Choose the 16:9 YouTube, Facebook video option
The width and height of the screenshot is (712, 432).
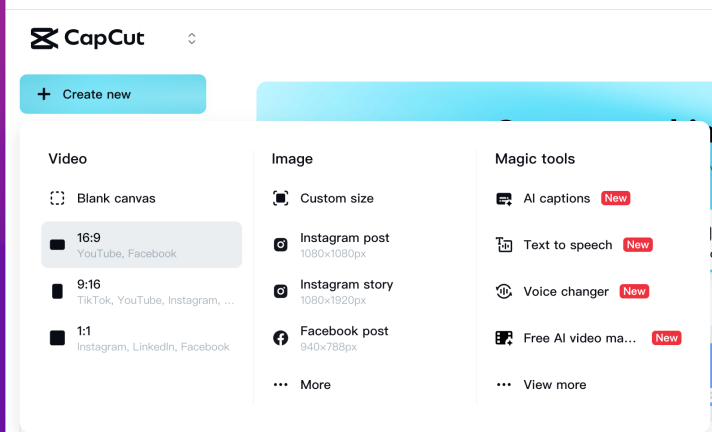click(x=141, y=245)
